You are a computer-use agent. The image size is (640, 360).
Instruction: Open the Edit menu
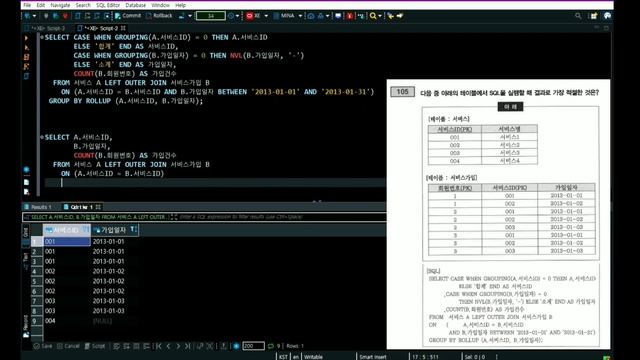[41, 5]
